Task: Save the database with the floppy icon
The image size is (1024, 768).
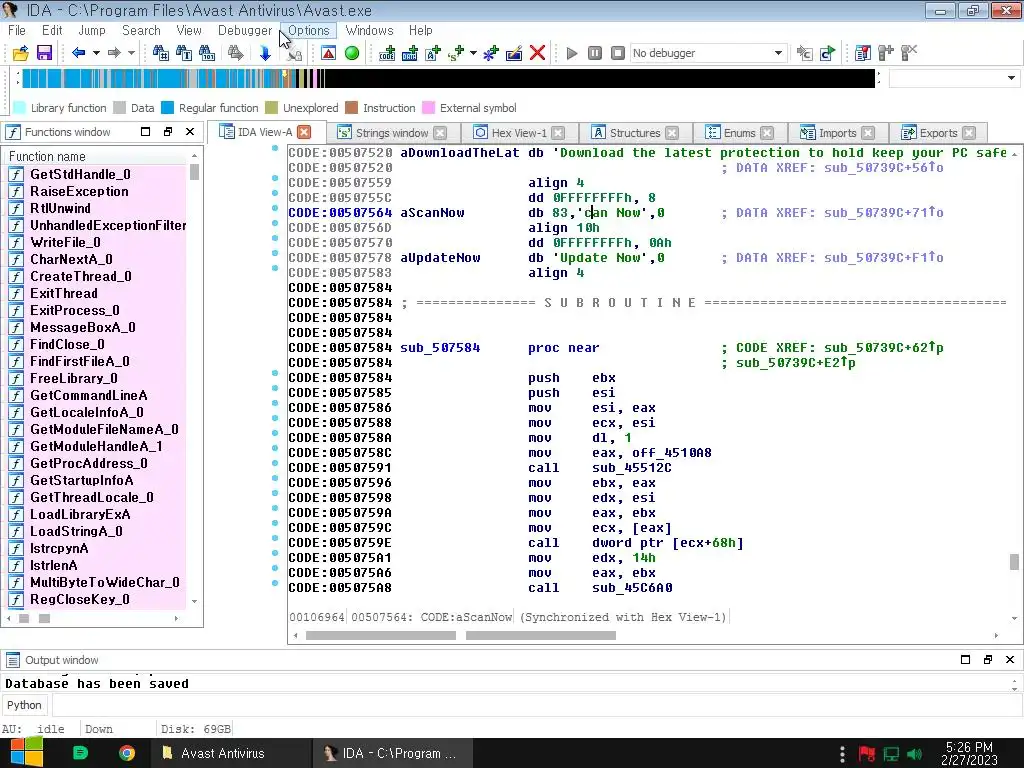Action: click(44, 53)
